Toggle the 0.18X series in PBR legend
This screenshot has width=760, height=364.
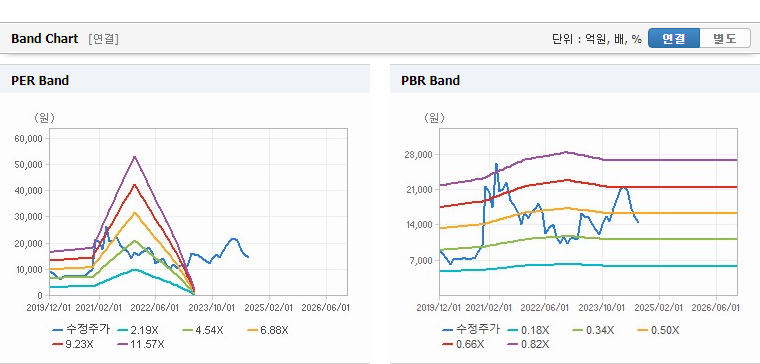527,330
